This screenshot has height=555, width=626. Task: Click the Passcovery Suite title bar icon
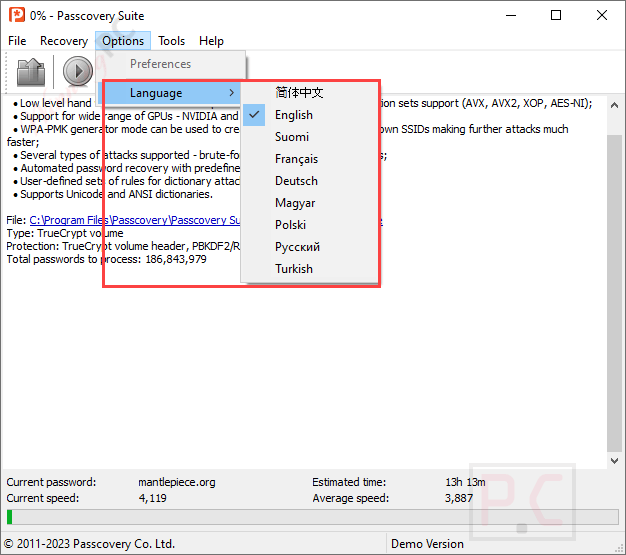point(17,15)
